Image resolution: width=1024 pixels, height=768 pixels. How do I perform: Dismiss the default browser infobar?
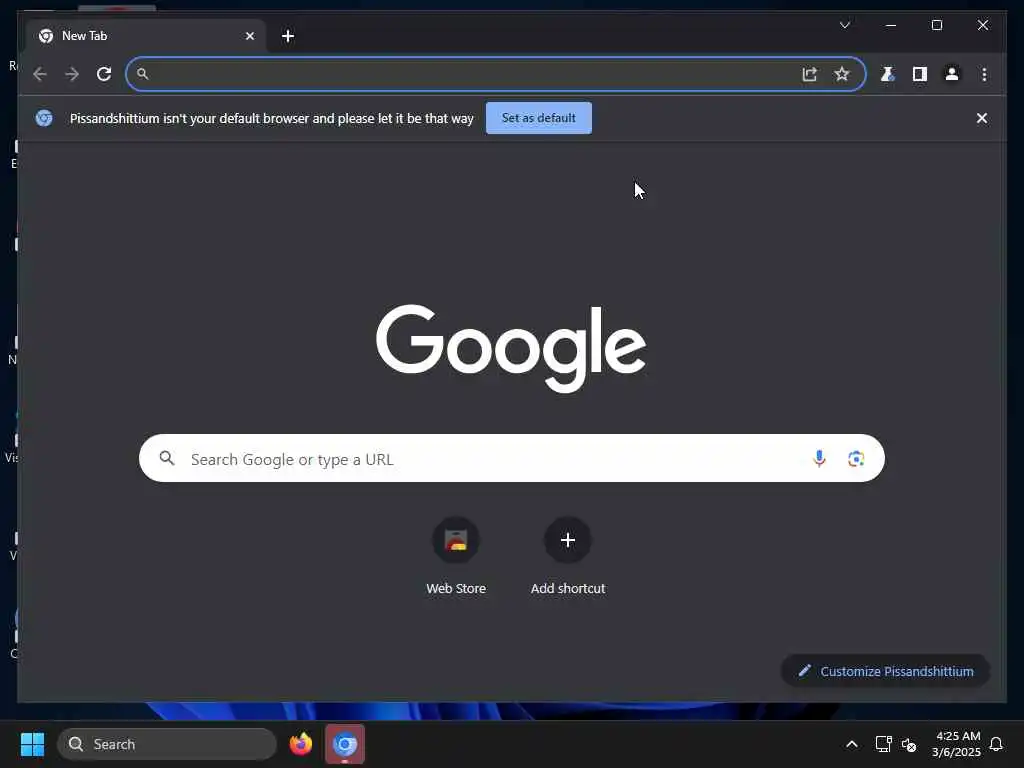click(982, 118)
